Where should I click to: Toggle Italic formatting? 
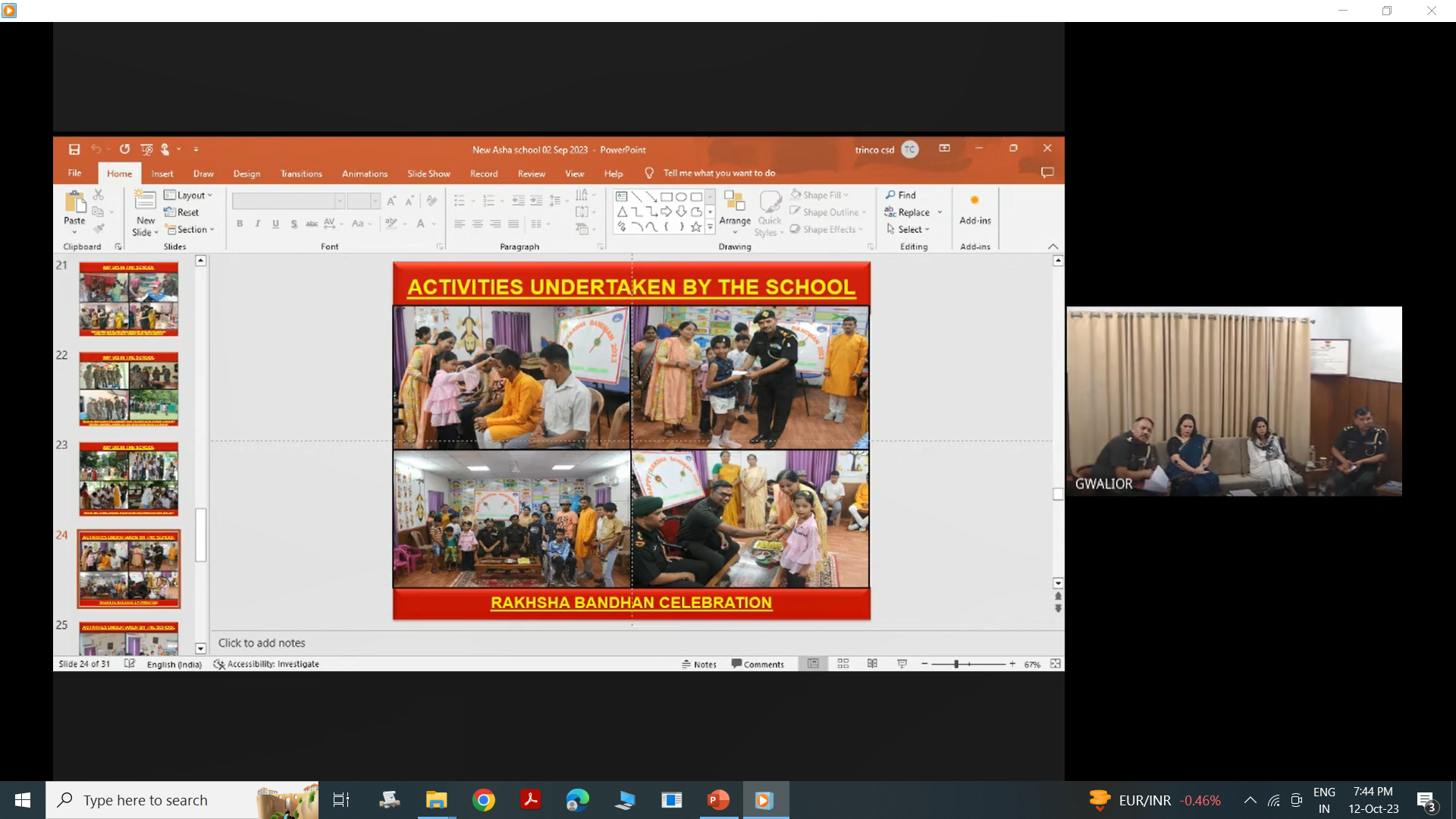(x=258, y=224)
